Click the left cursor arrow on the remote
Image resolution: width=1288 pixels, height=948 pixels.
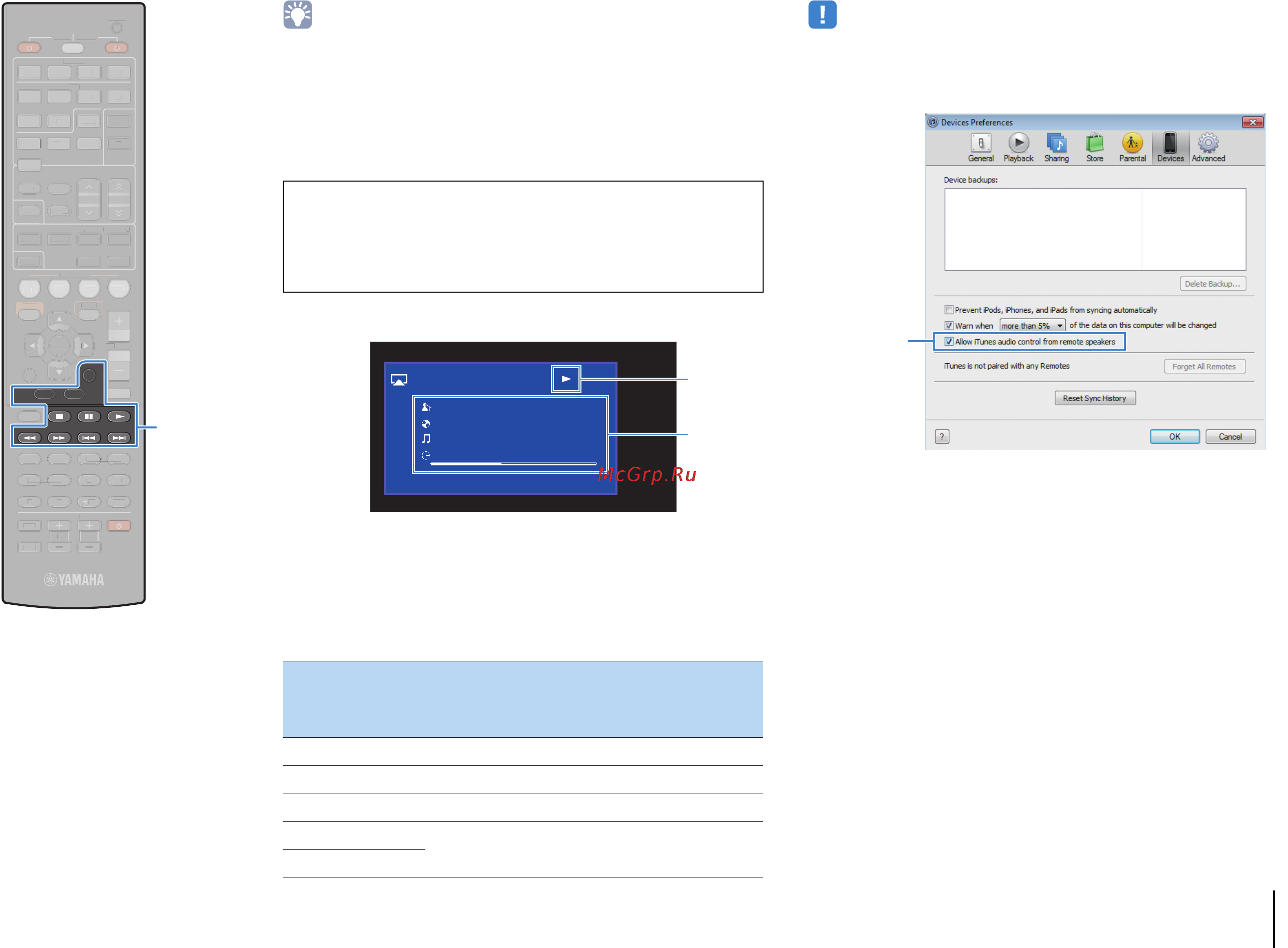pos(33,346)
